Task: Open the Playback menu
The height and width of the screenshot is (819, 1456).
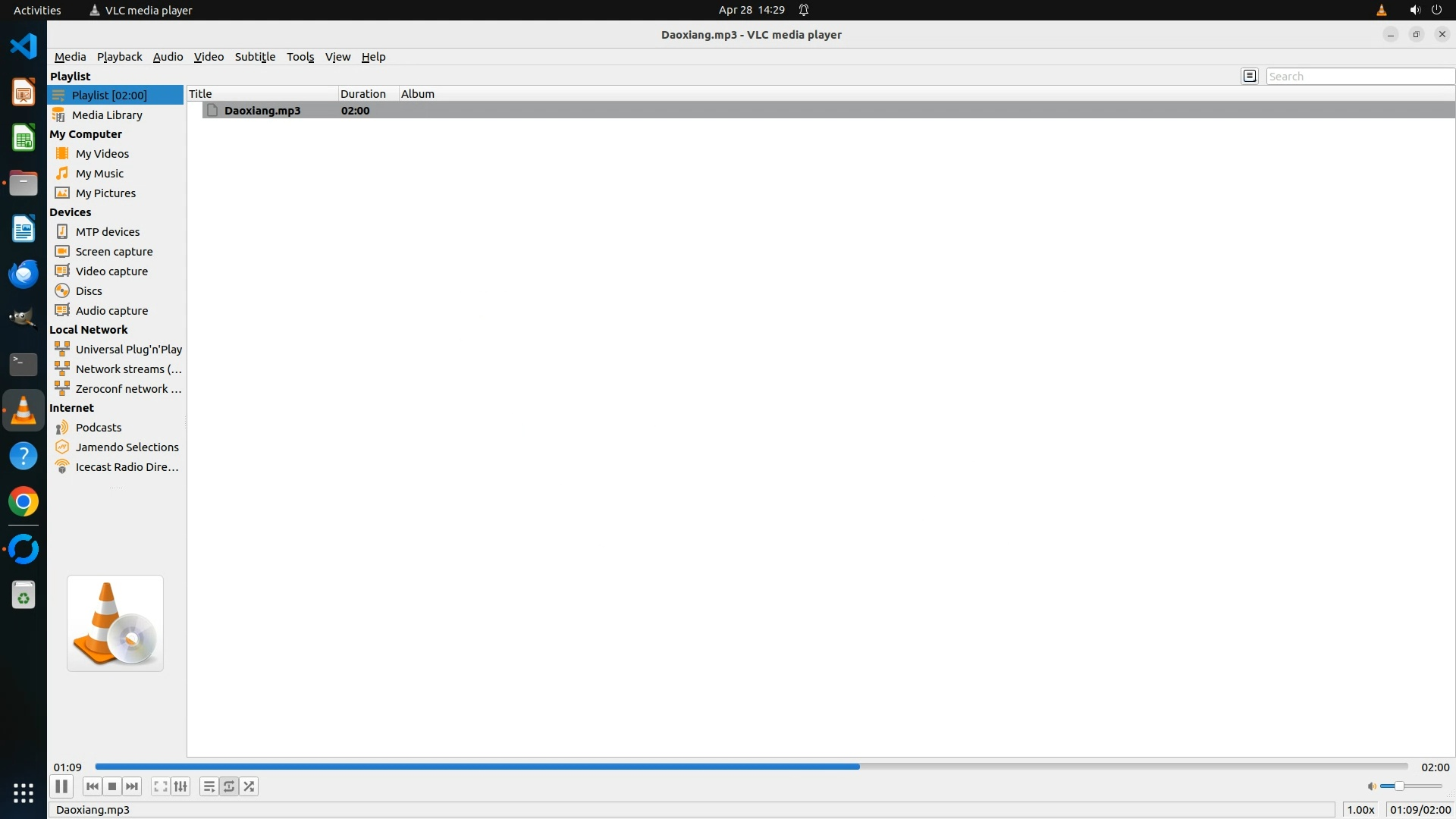Action: coord(119,57)
